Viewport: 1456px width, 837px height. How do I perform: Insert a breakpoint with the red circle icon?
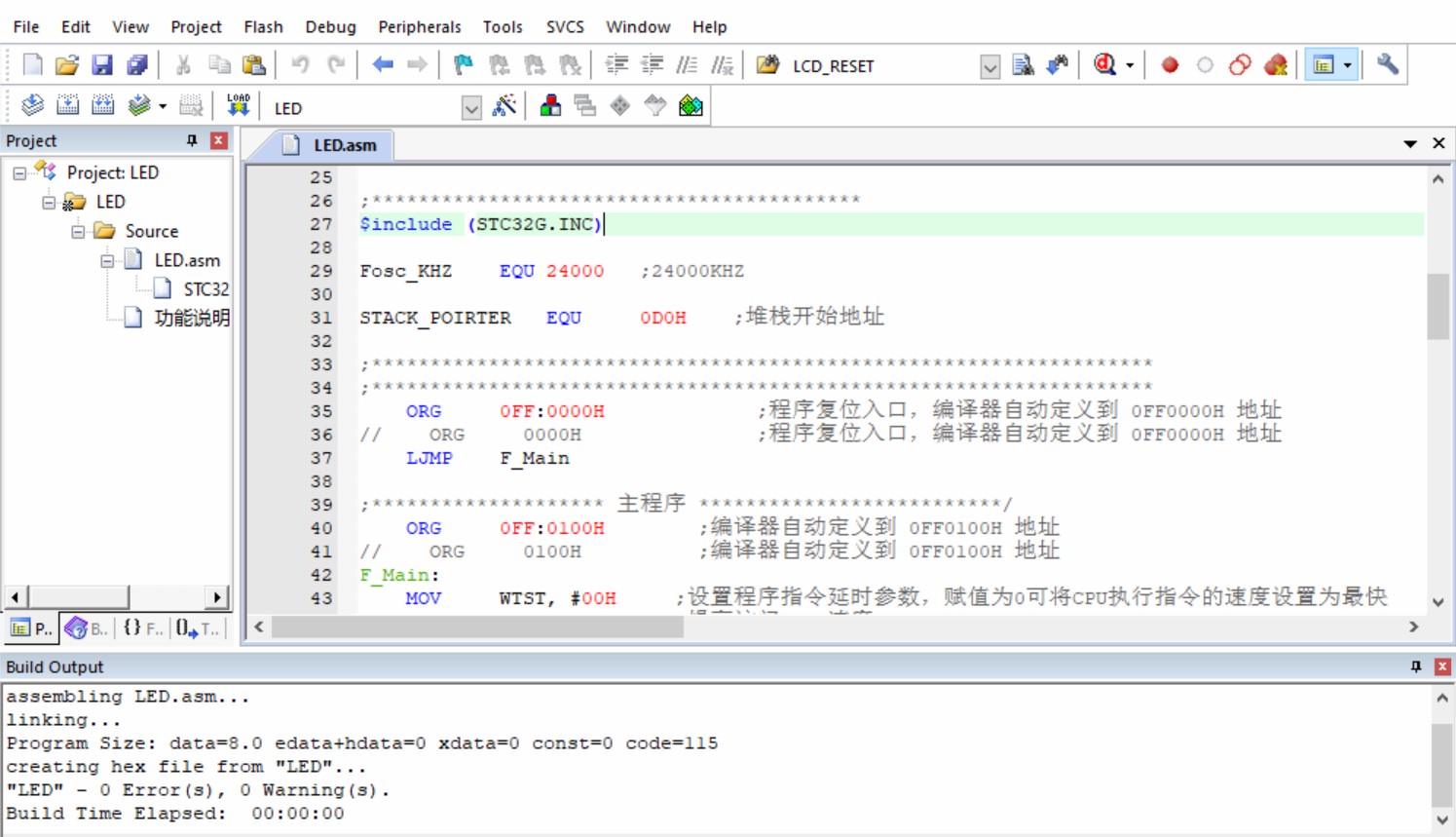[x=1170, y=65]
